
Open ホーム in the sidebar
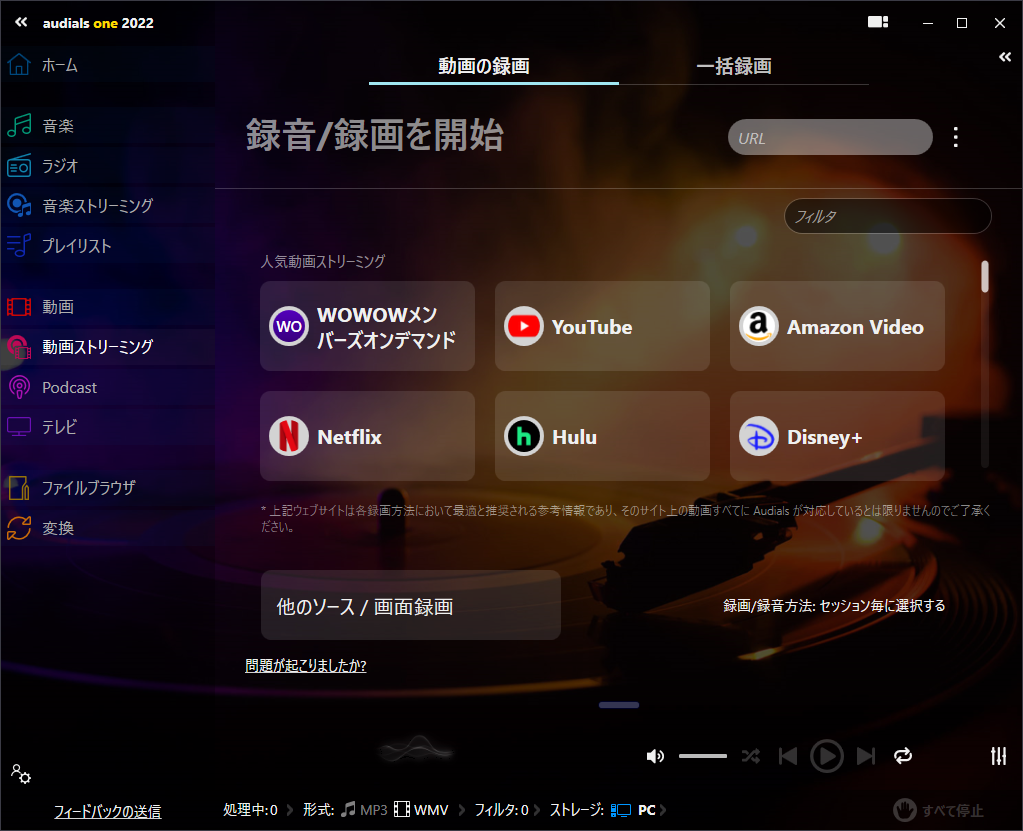(x=108, y=65)
